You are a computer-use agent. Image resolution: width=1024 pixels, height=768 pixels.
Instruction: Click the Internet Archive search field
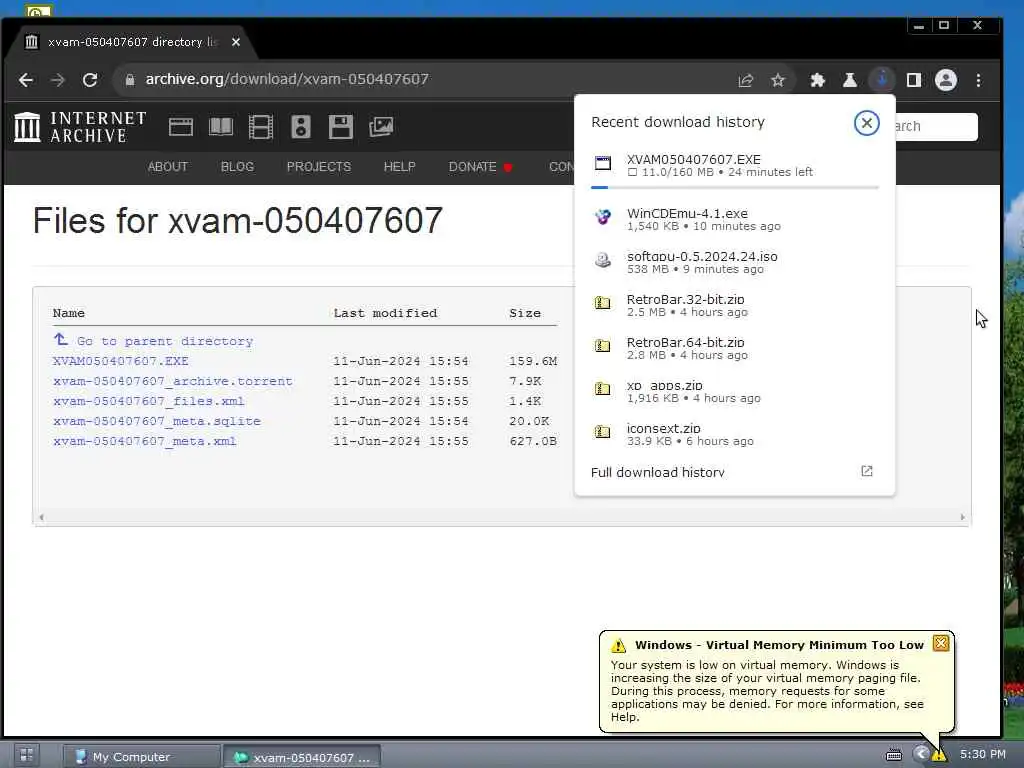point(936,126)
